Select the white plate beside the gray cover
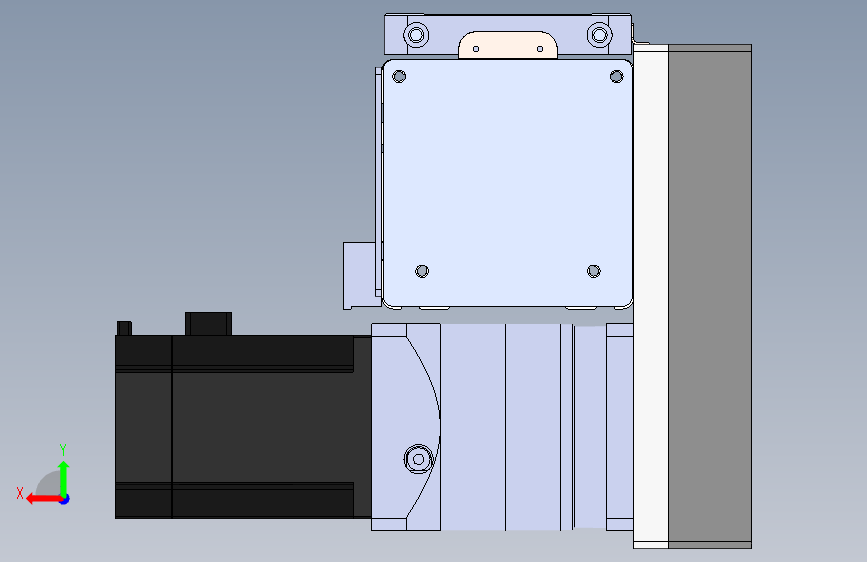867x562 pixels. pos(651,296)
